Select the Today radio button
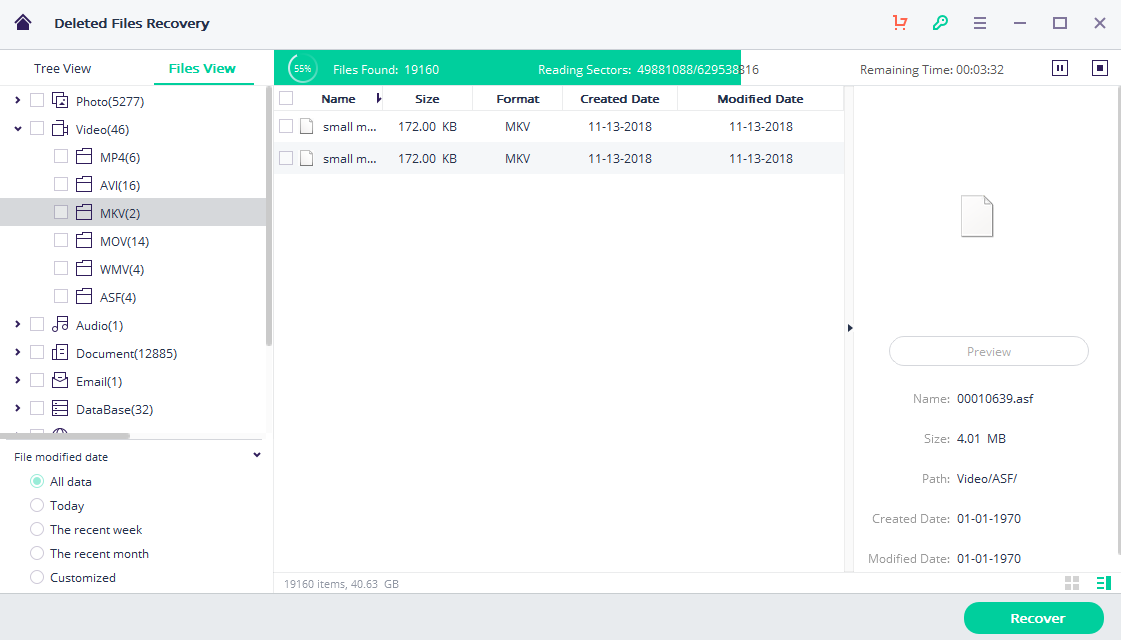The image size is (1121, 640). tap(37, 506)
